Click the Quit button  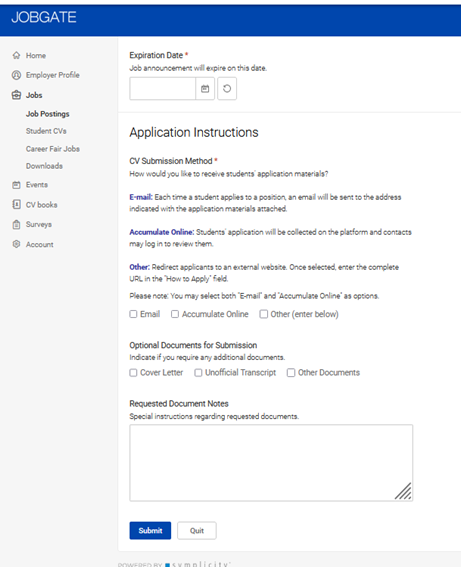(197, 530)
